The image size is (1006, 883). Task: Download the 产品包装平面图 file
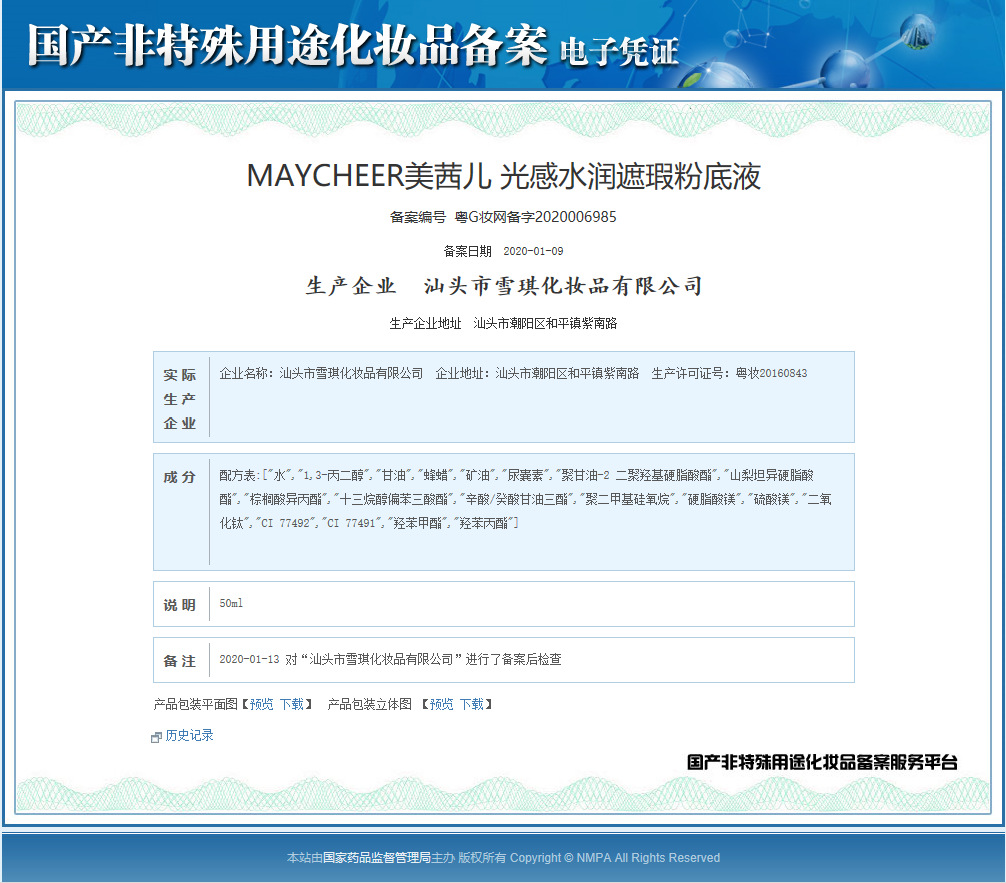point(292,705)
